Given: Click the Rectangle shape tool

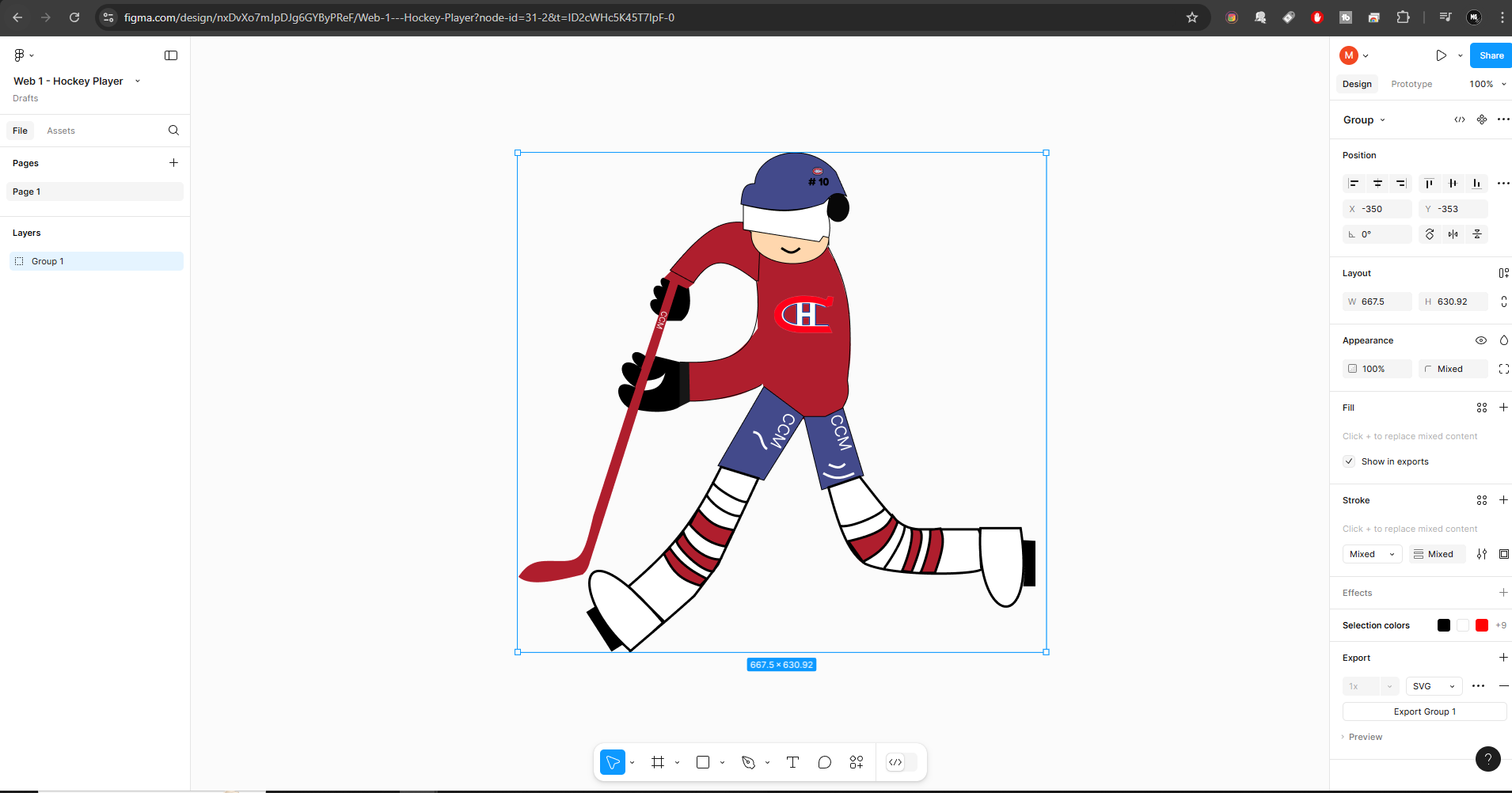Looking at the screenshot, I should coord(703,762).
